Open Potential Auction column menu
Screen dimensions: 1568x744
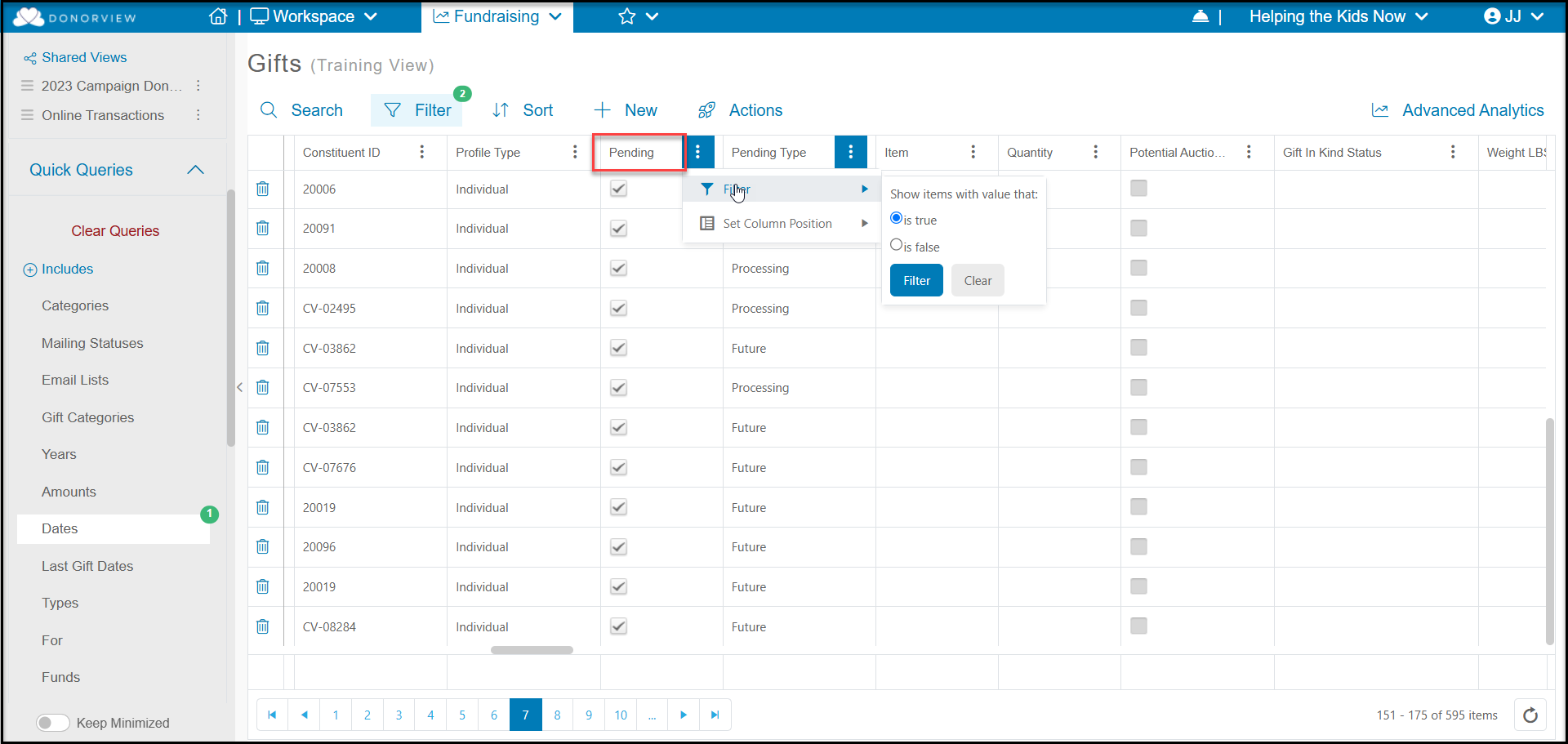click(1249, 152)
